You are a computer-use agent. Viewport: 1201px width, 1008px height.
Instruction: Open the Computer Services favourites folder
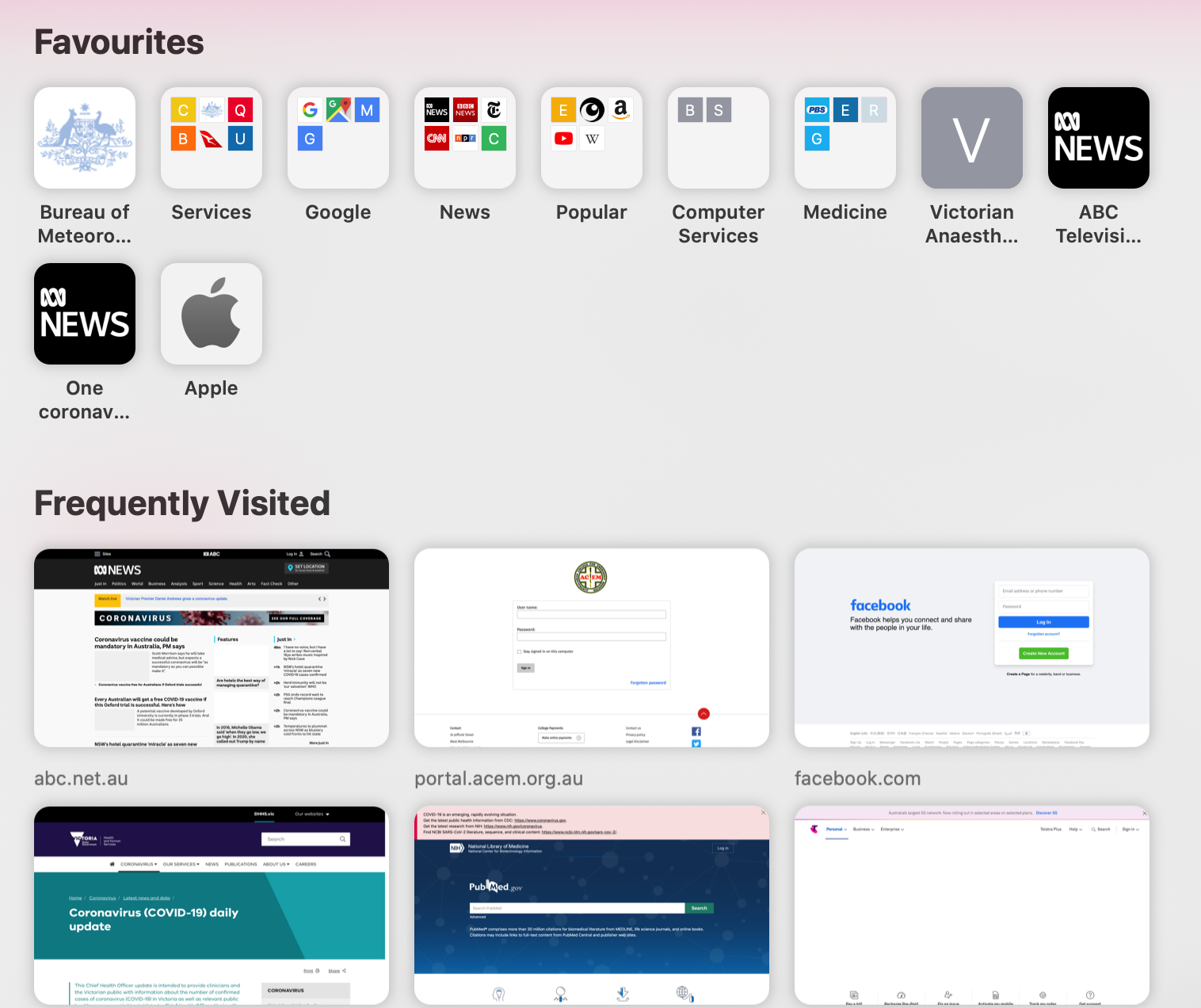[719, 138]
